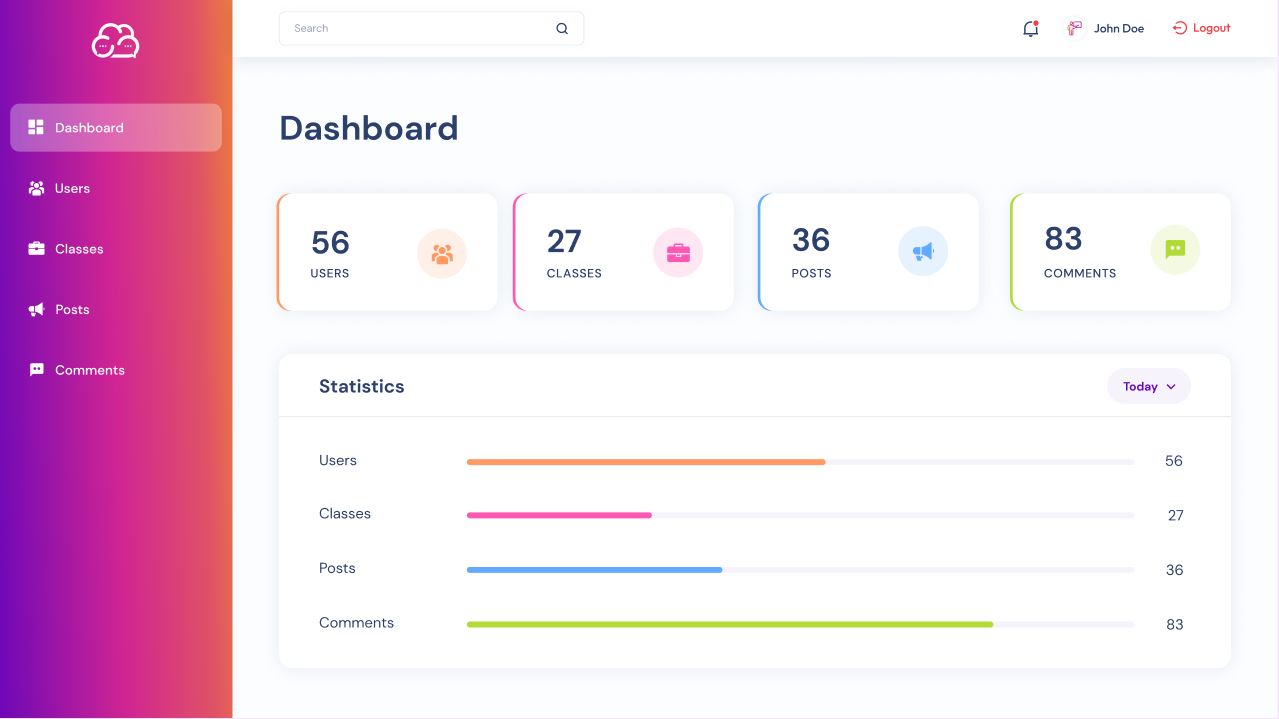The height and width of the screenshot is (719, 1279).
Task: Click the Dashboard sidebar icon
Action: [x=35, y=127]
